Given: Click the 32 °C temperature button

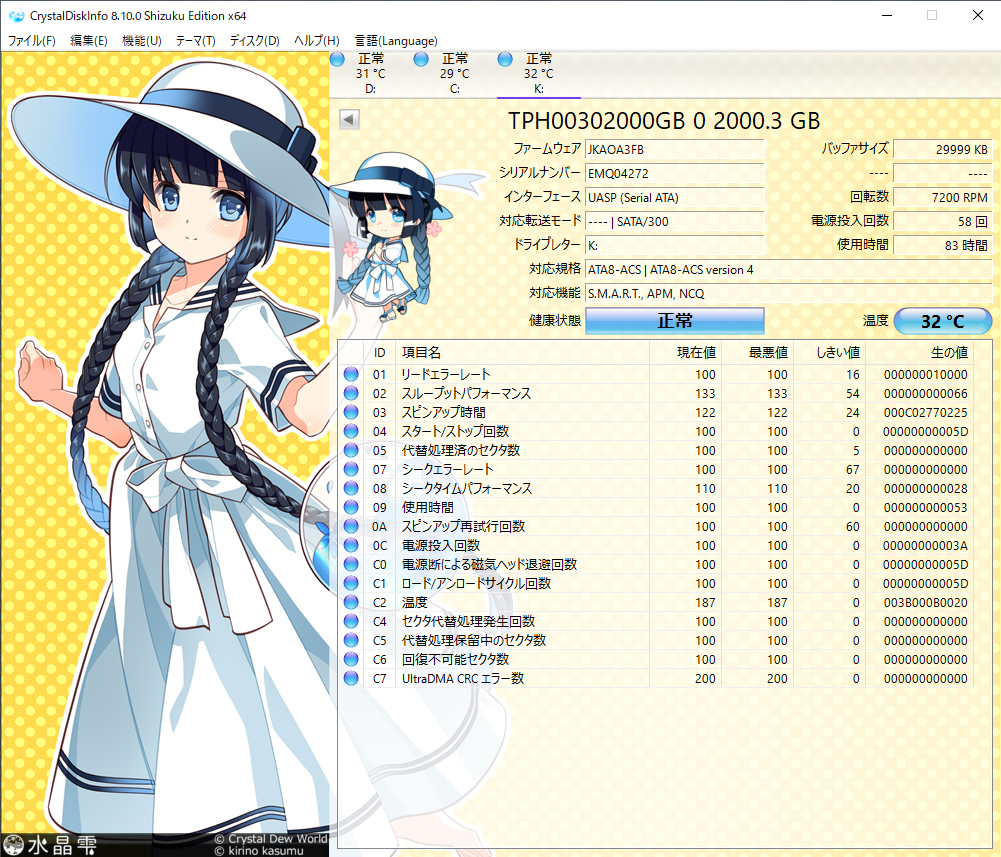Looking at the screenshot, I should click(942, 321).
